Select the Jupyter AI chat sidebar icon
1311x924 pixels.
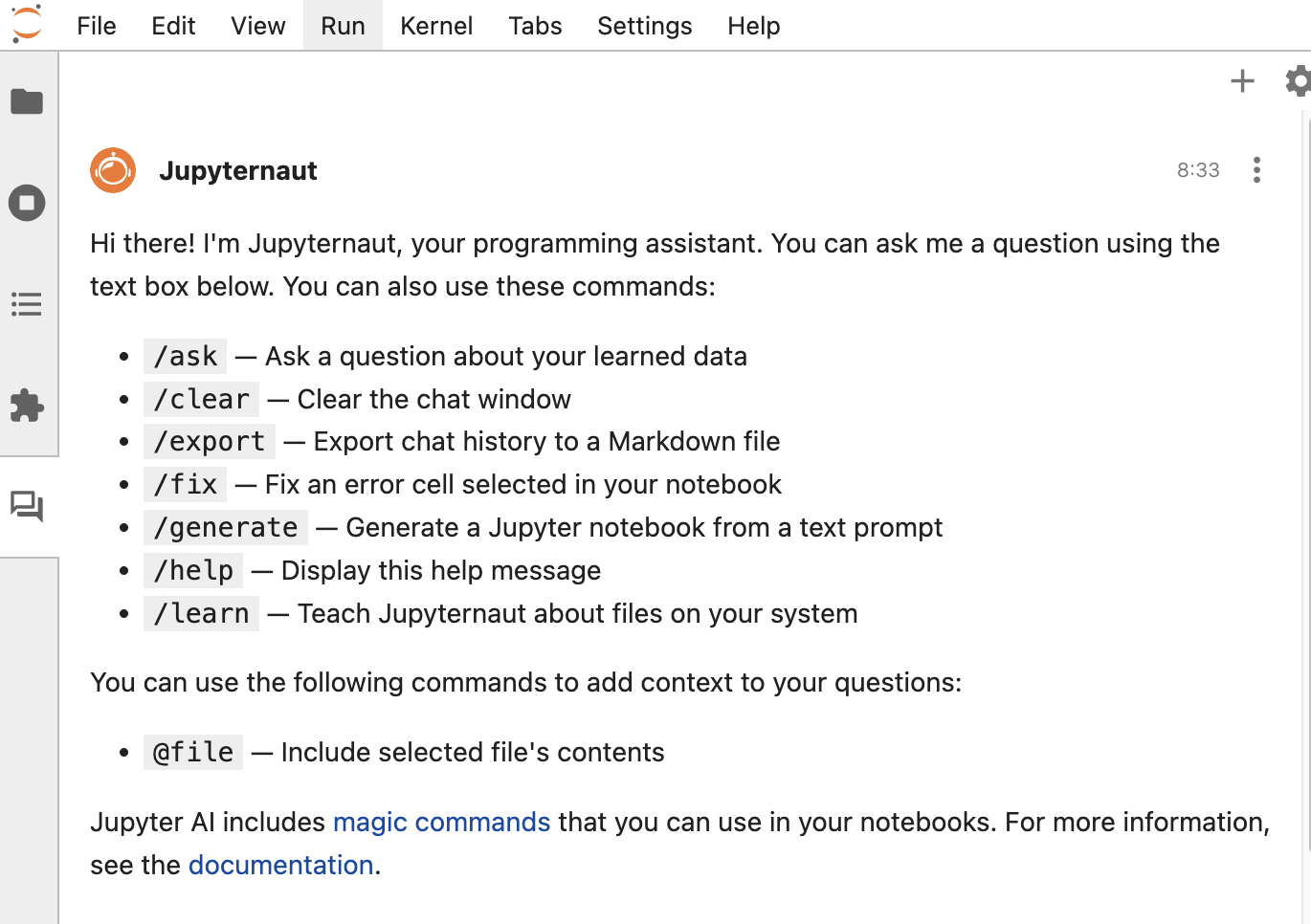(27, 507)
